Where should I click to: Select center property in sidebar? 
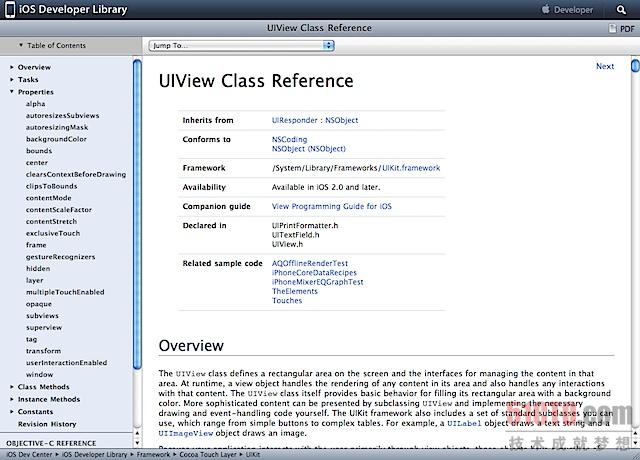click(37, 162)
